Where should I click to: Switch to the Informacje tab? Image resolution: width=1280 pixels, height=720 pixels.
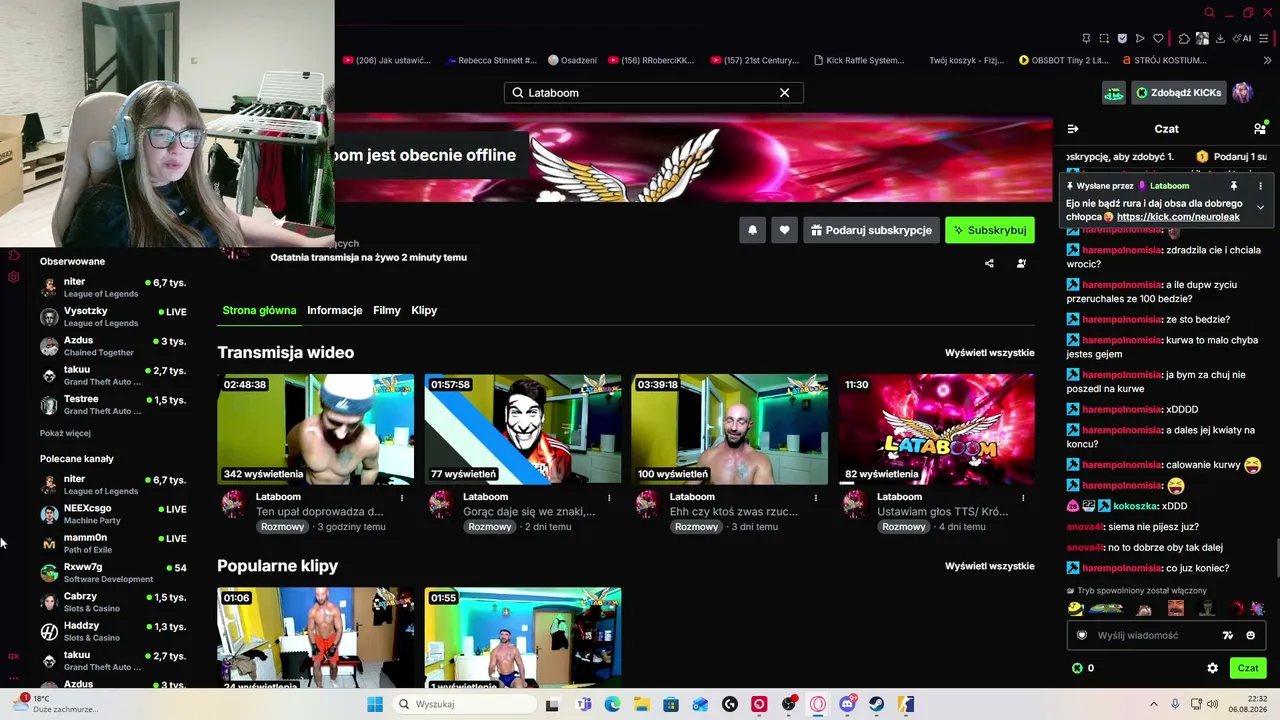[335, 310]
